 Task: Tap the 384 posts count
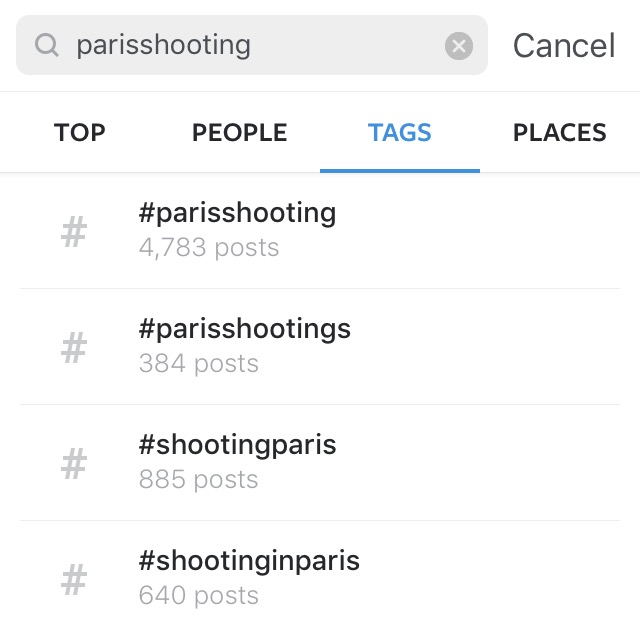(199, 363)
